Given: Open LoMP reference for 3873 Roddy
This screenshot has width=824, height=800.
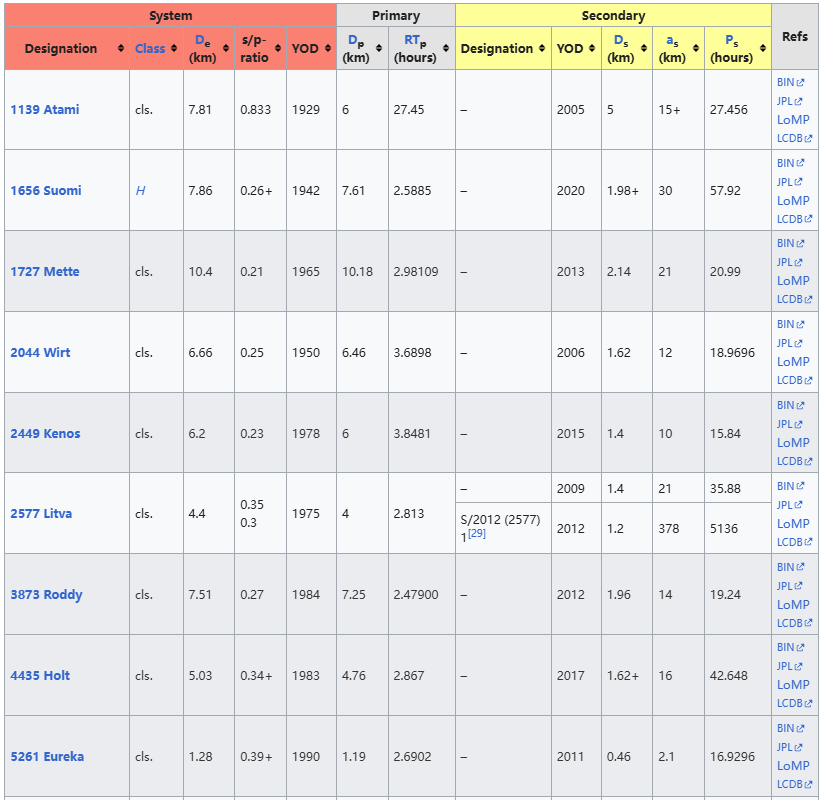Looking at the screenshot, I should pos(793,605).
